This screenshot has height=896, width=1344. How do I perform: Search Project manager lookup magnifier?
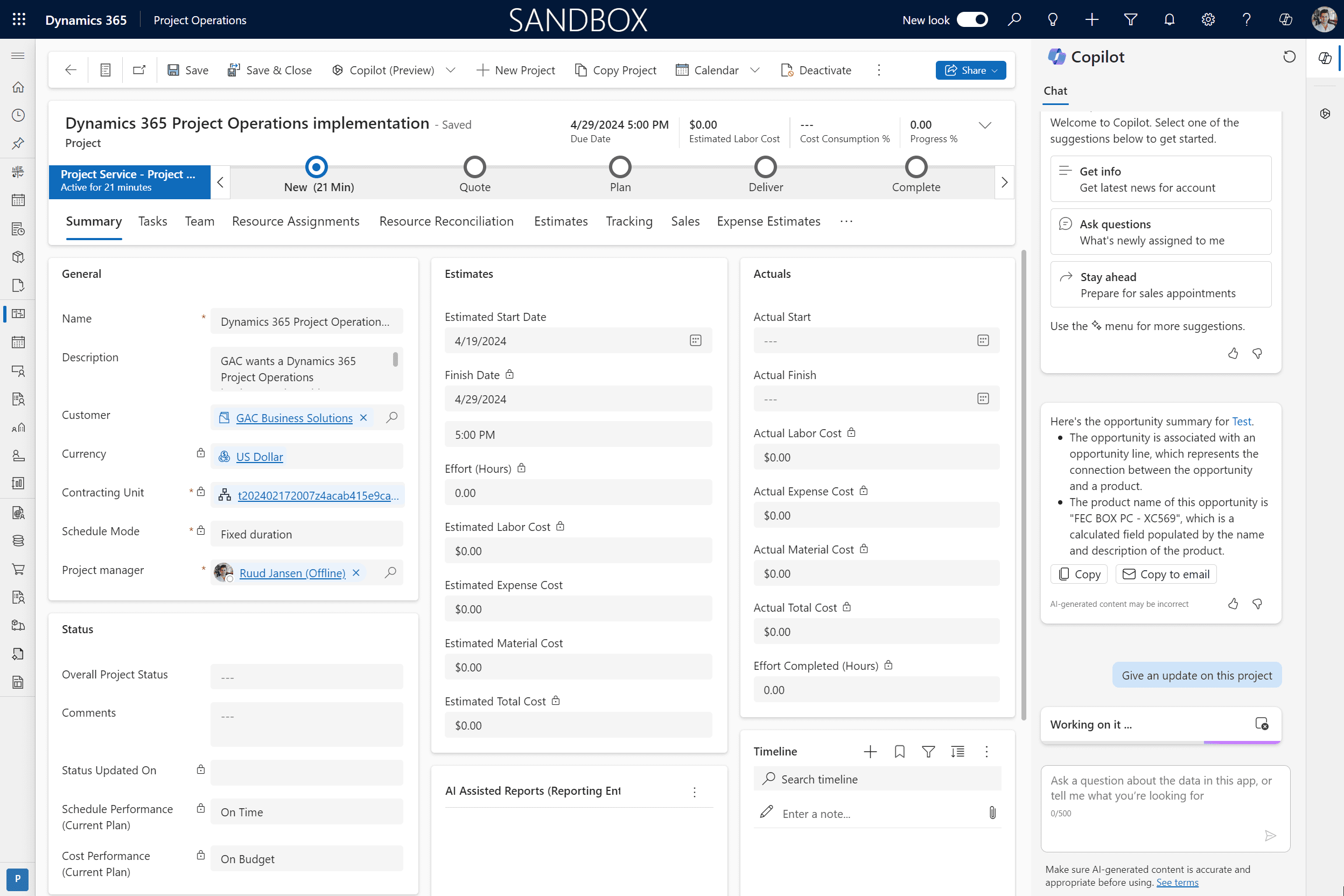pyautogui.click(x=390, y=572)
